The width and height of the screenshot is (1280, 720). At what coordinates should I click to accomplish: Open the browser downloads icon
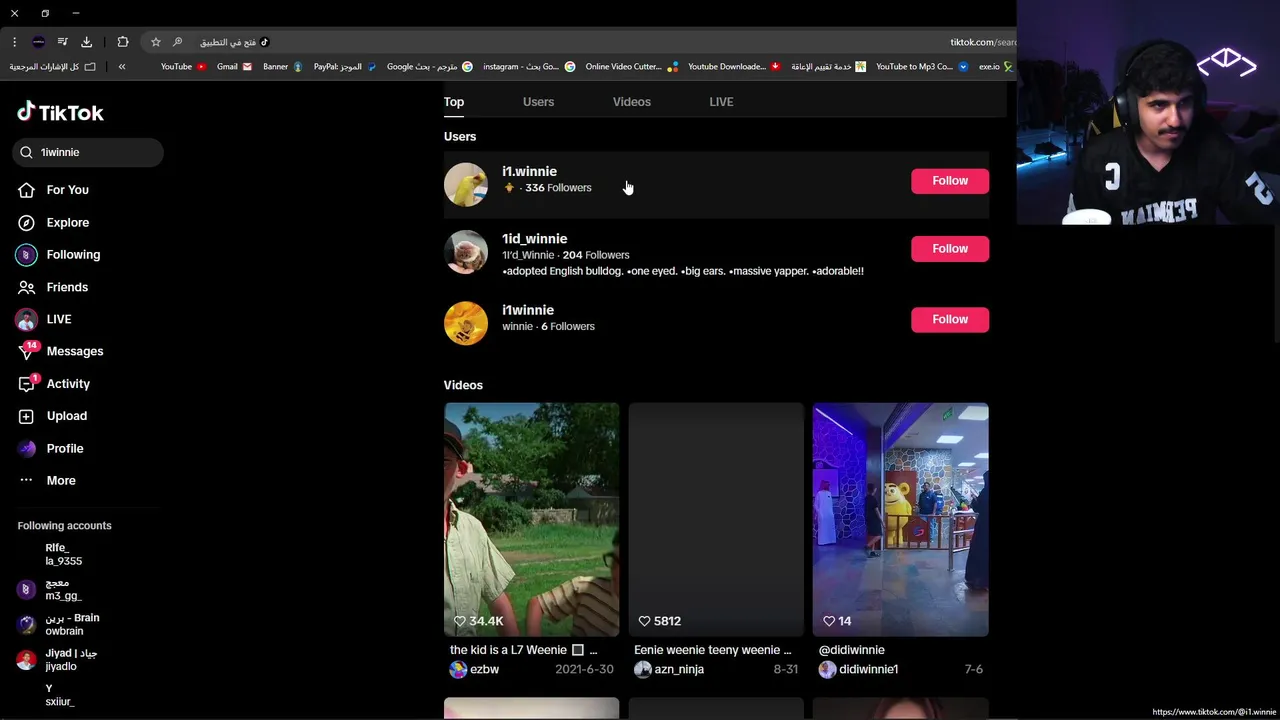tap(86, 42)
